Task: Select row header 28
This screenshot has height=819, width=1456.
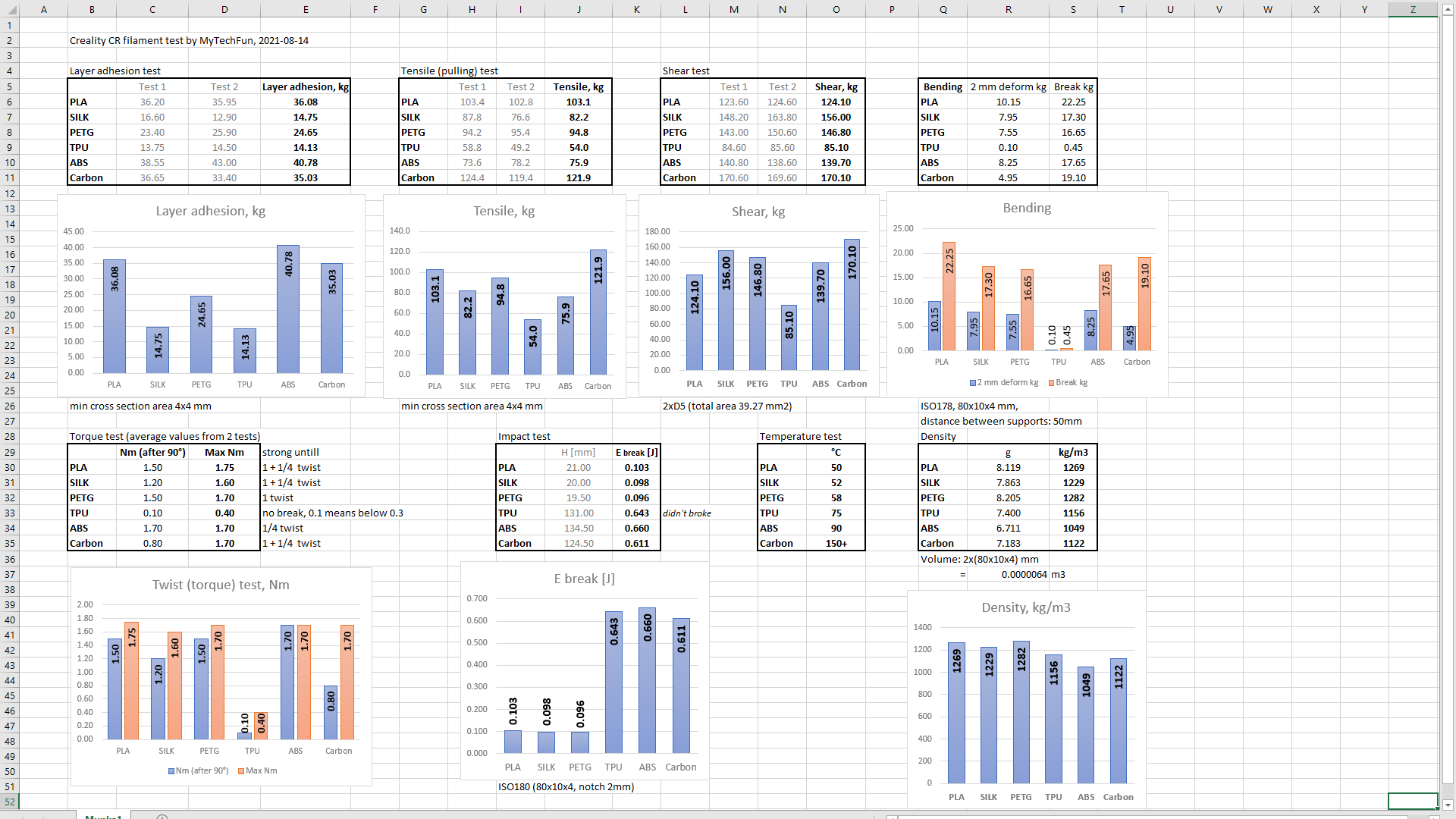Action: (x=9, y=437)
